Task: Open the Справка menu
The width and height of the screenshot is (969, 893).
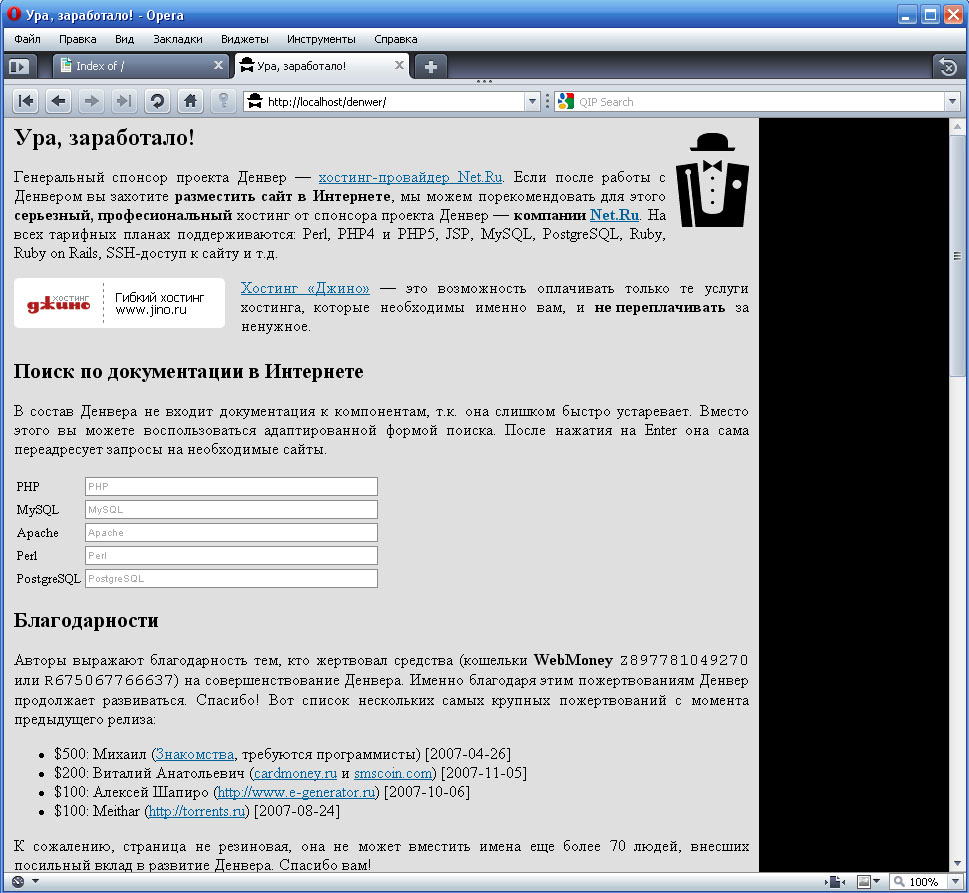Action: (x=396, y=39)
